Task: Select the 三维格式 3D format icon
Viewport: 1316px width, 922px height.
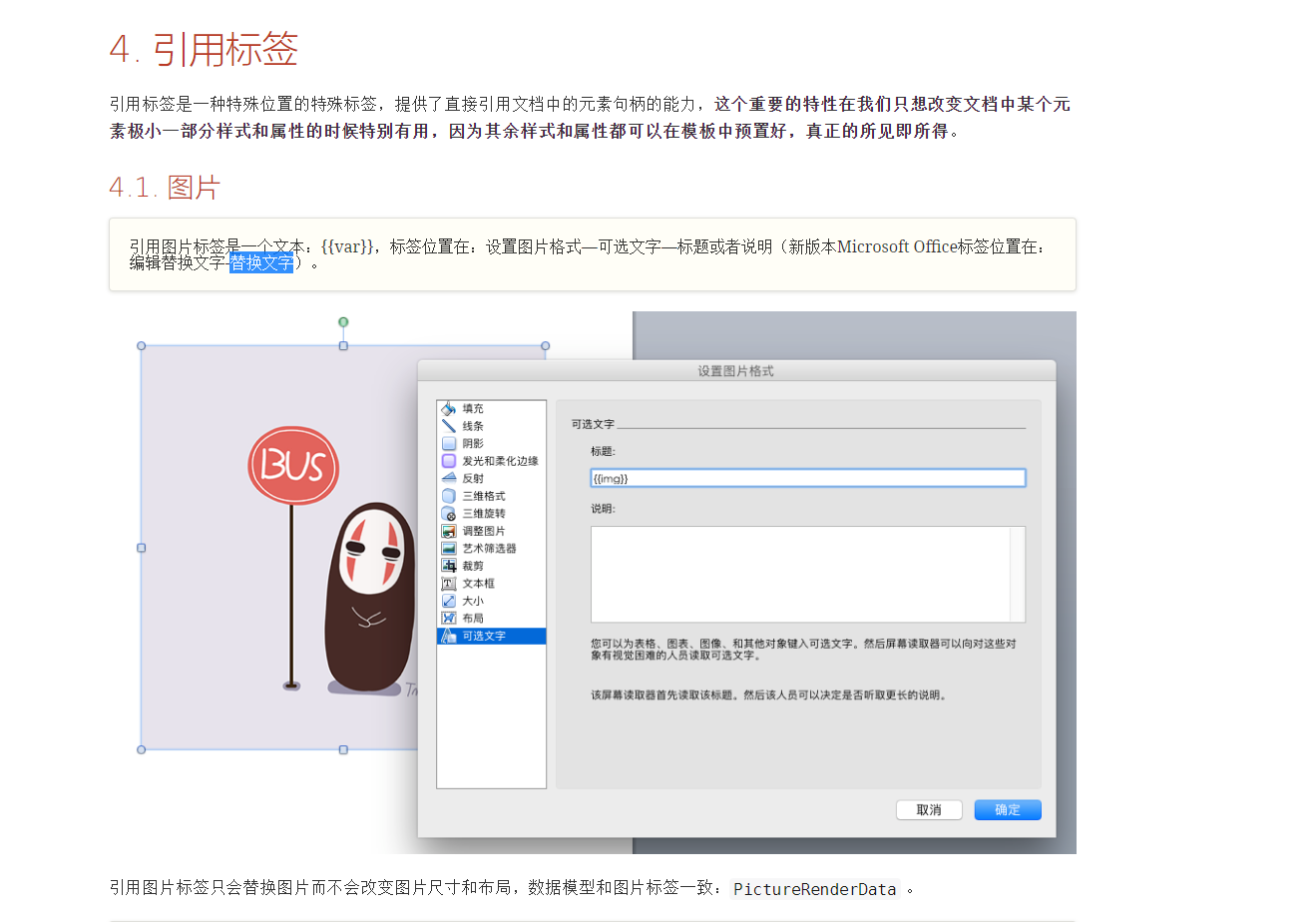Action: [449, 496]
